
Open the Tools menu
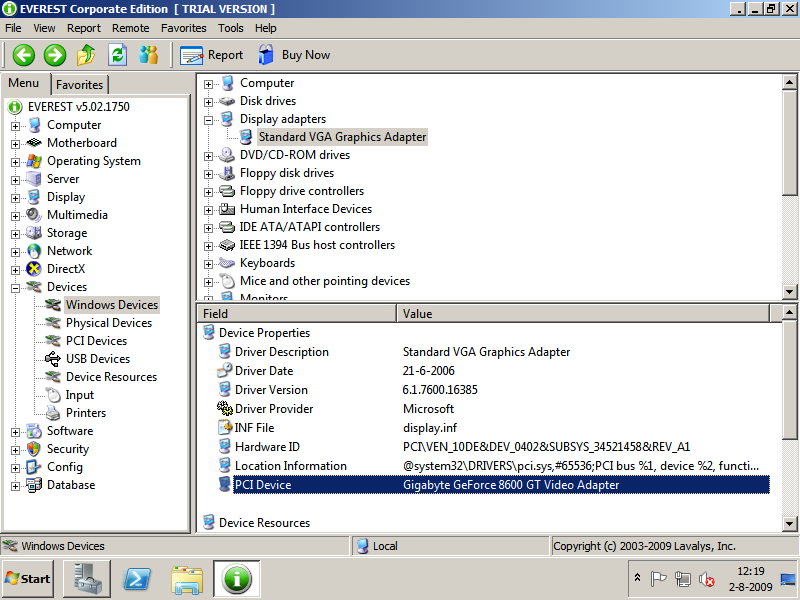pyautogui.click(x=231, y=28)
